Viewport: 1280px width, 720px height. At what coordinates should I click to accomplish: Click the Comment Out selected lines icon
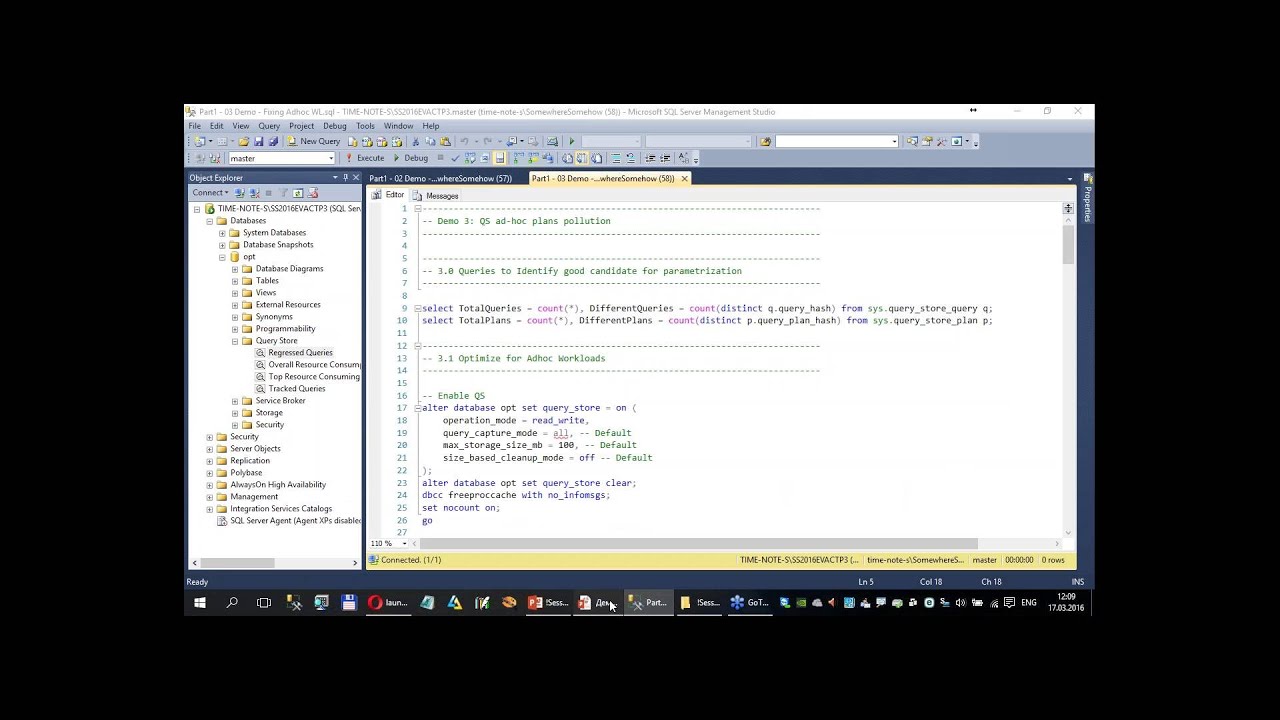click(616, 158)
